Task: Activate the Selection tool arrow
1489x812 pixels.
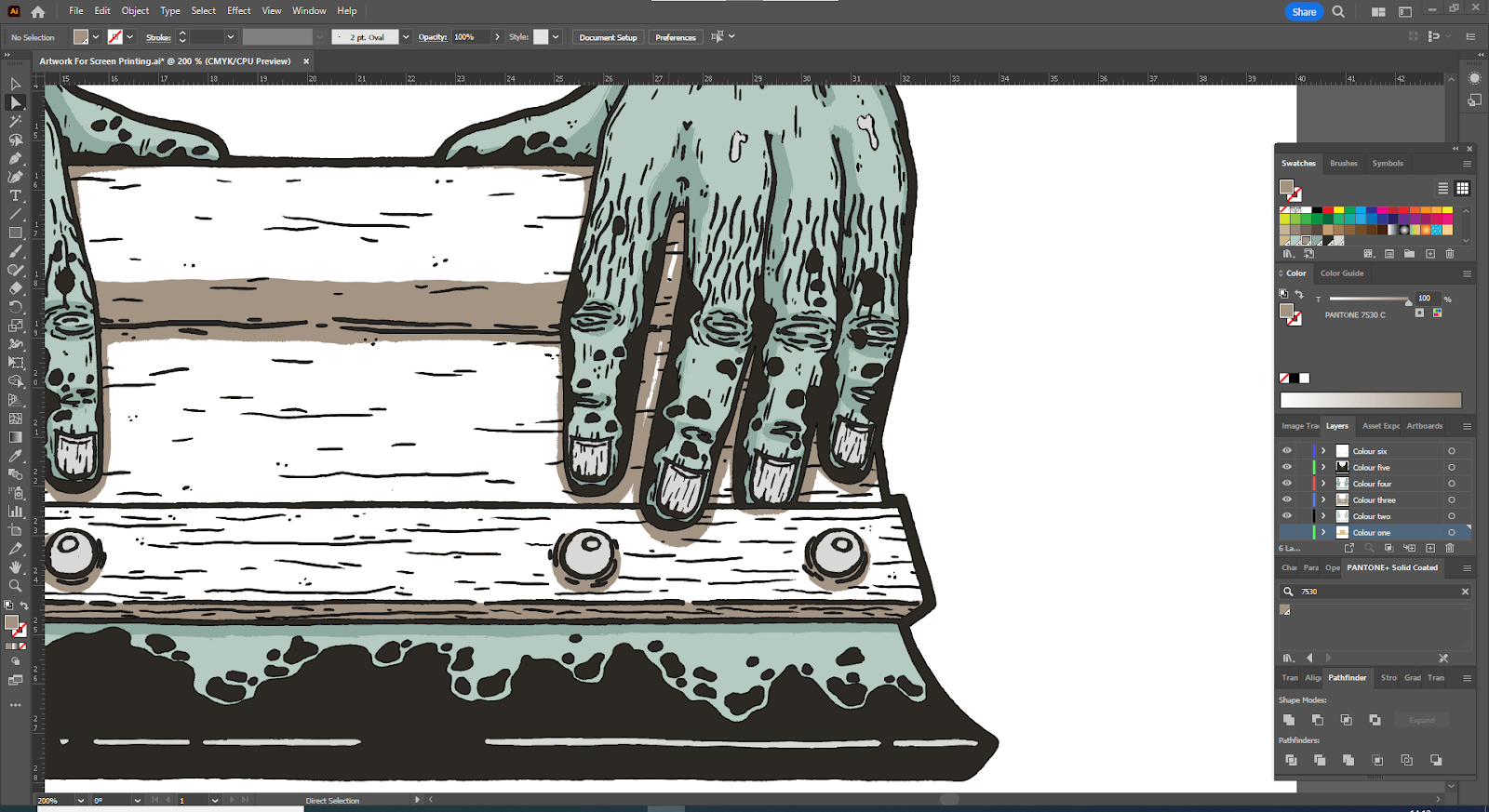Action: 16,84
